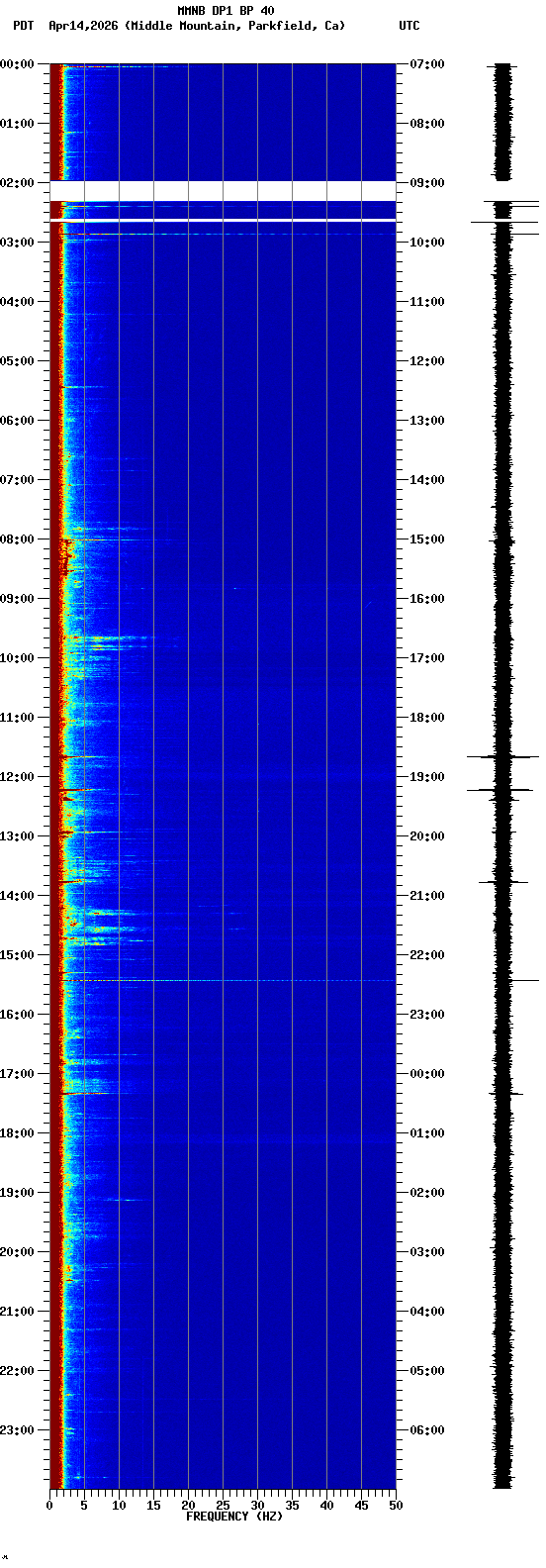Click the "PDT" timezone label
546x1568 pixels.
23,26
